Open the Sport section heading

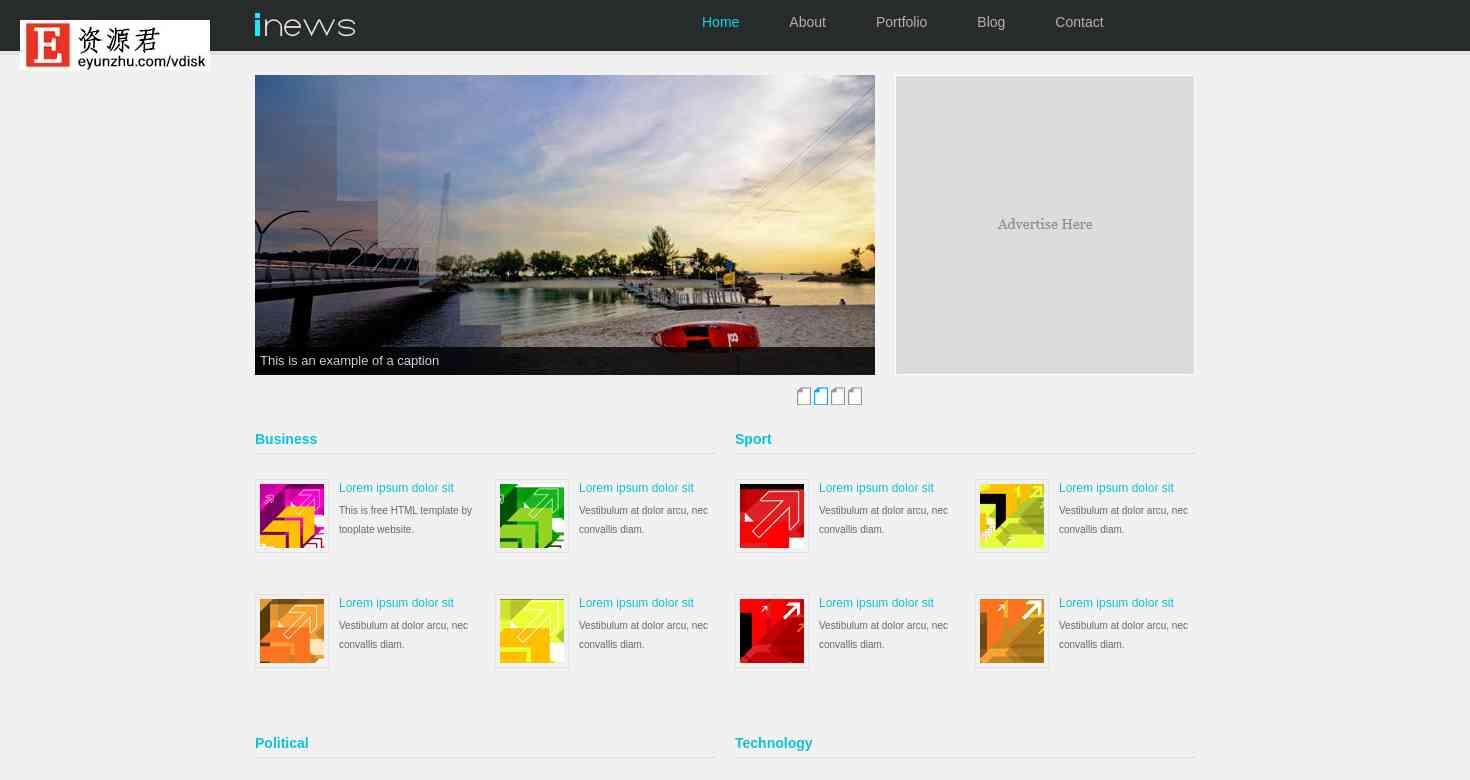click(753, 439)
